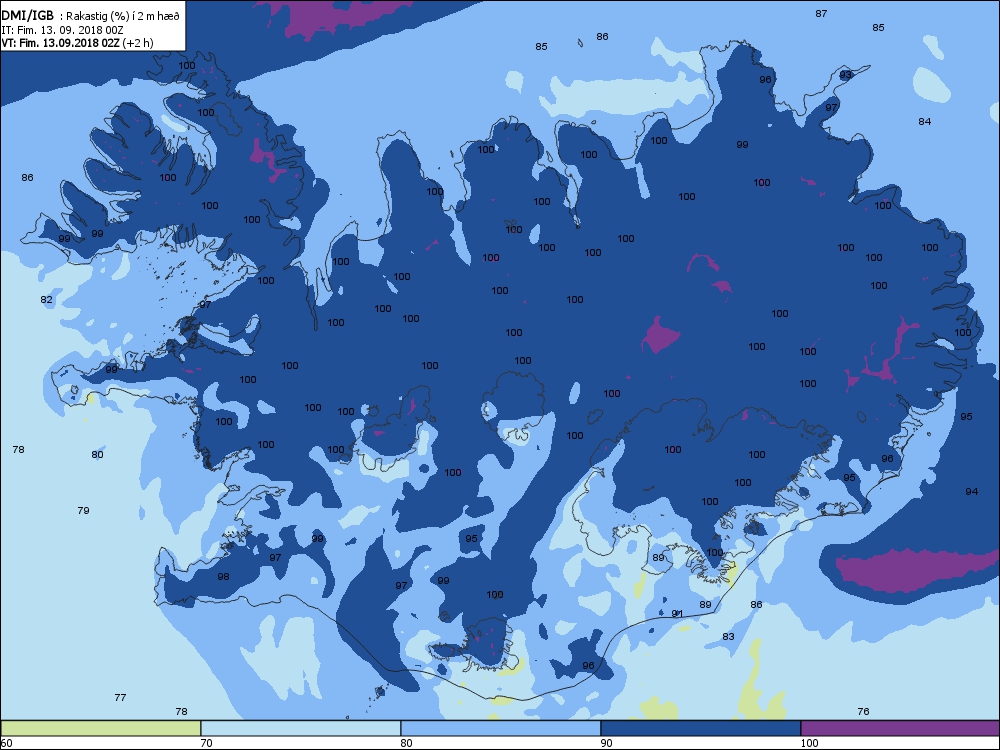
Task: Click the dark blue 90–100 legend swatch
Action: pos(700,728)
